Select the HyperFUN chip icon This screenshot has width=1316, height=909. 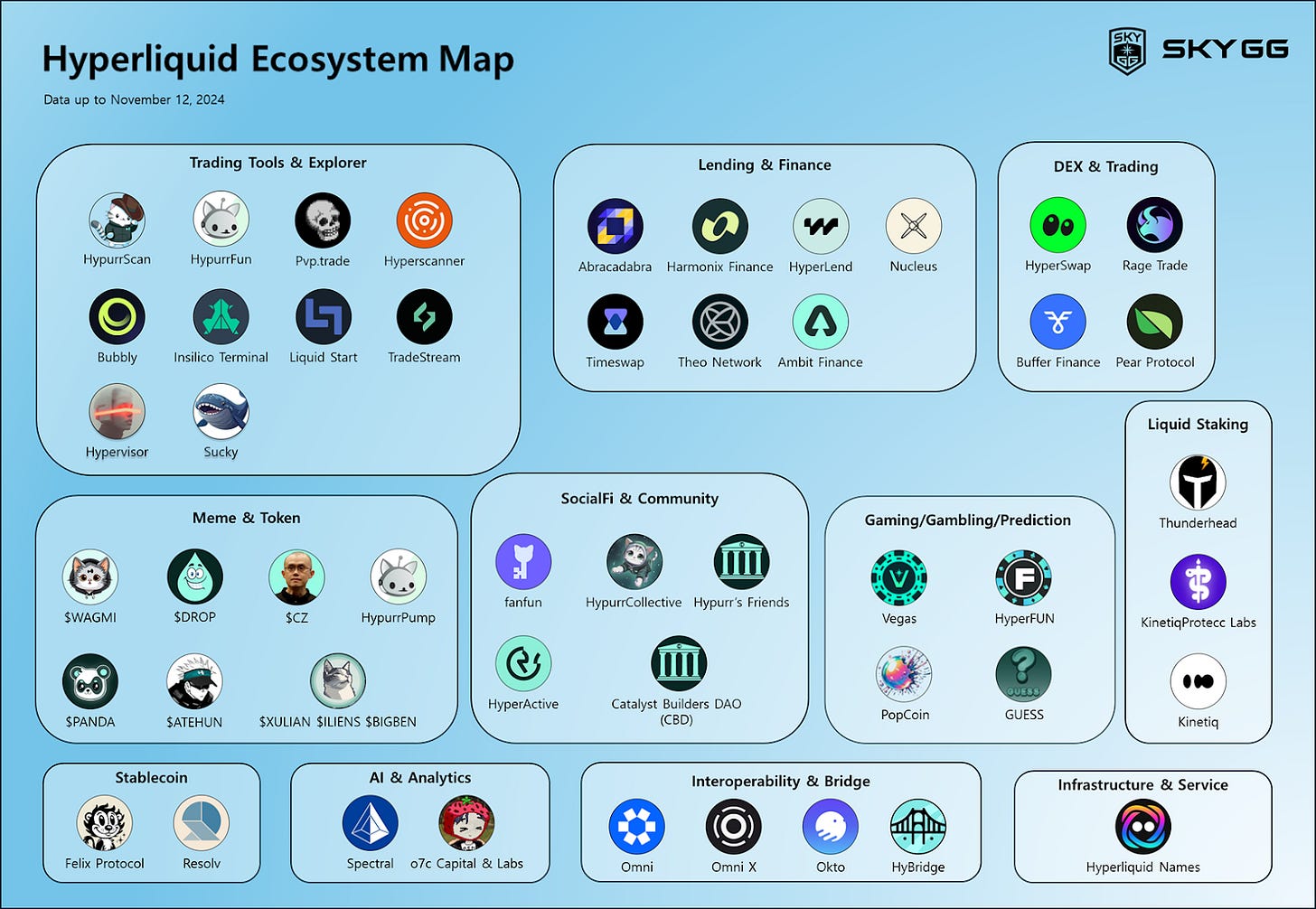[1023, 577]
